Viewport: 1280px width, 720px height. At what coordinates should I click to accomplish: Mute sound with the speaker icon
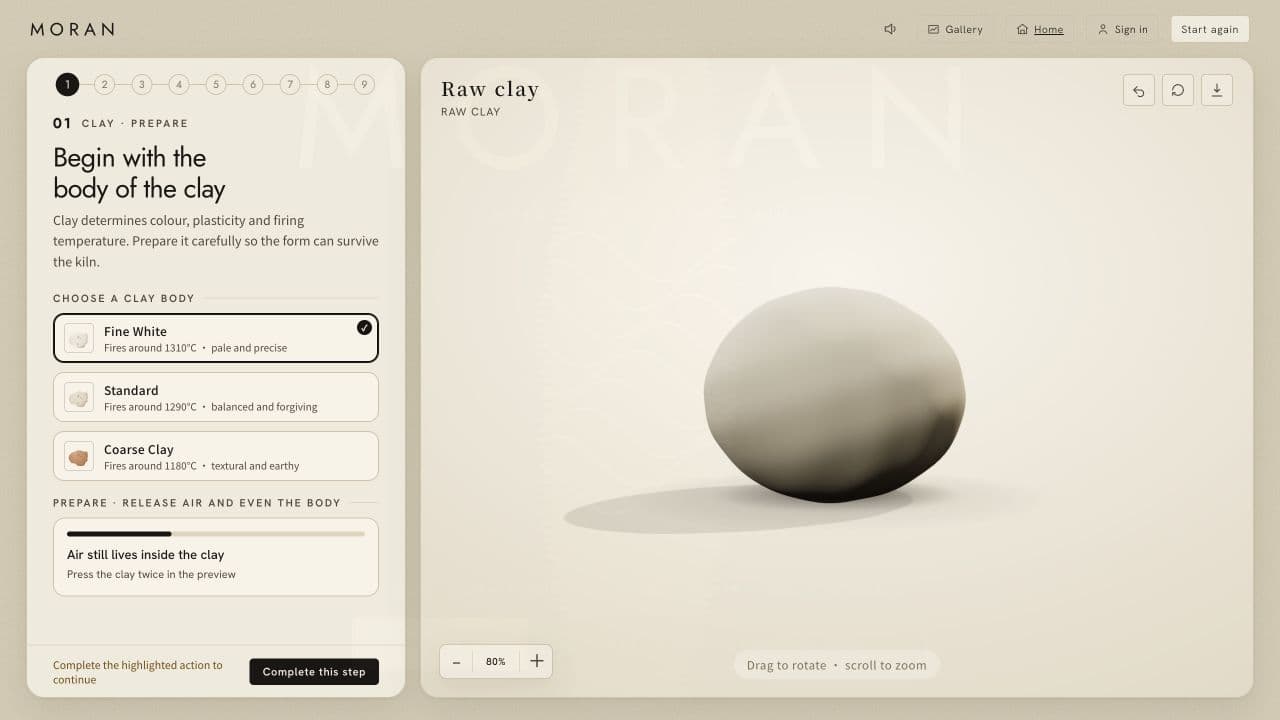[890, 29]
